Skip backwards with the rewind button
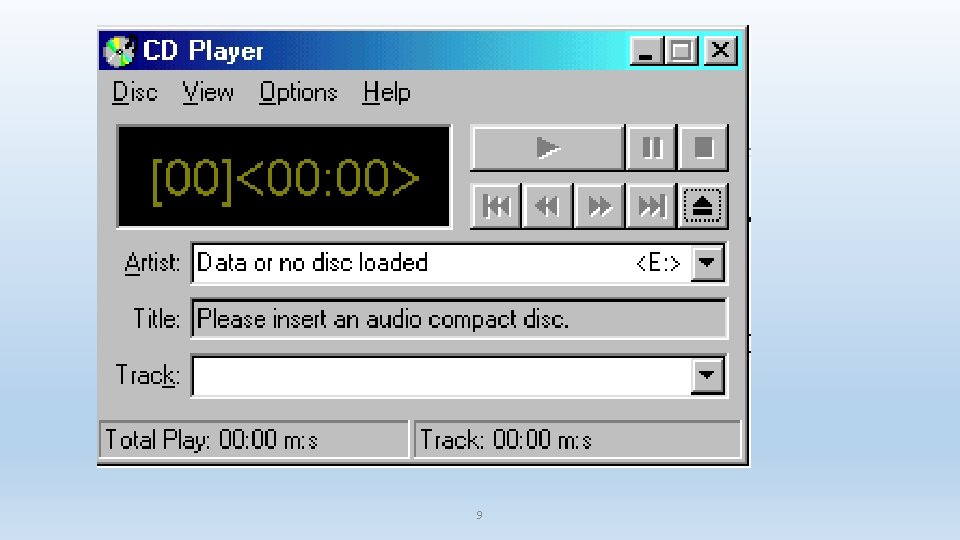This screenshot has width=960, height=540. [x=547, y=206]
